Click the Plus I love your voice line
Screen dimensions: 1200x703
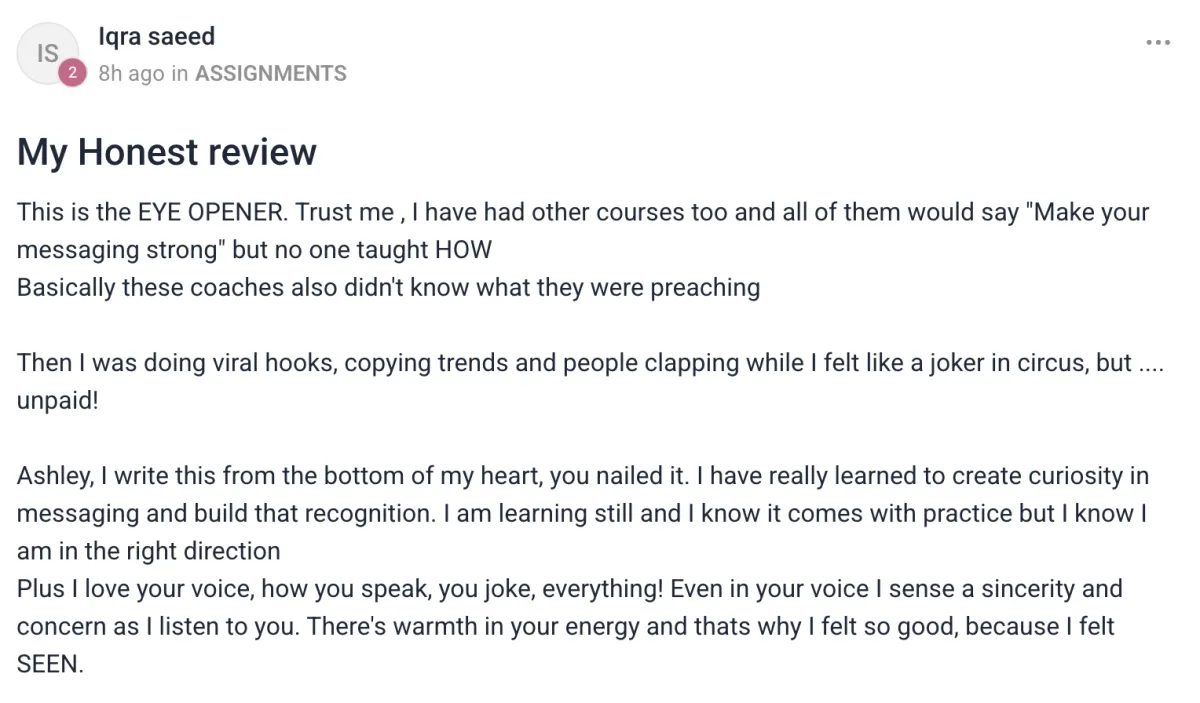[x=570, y=589]
